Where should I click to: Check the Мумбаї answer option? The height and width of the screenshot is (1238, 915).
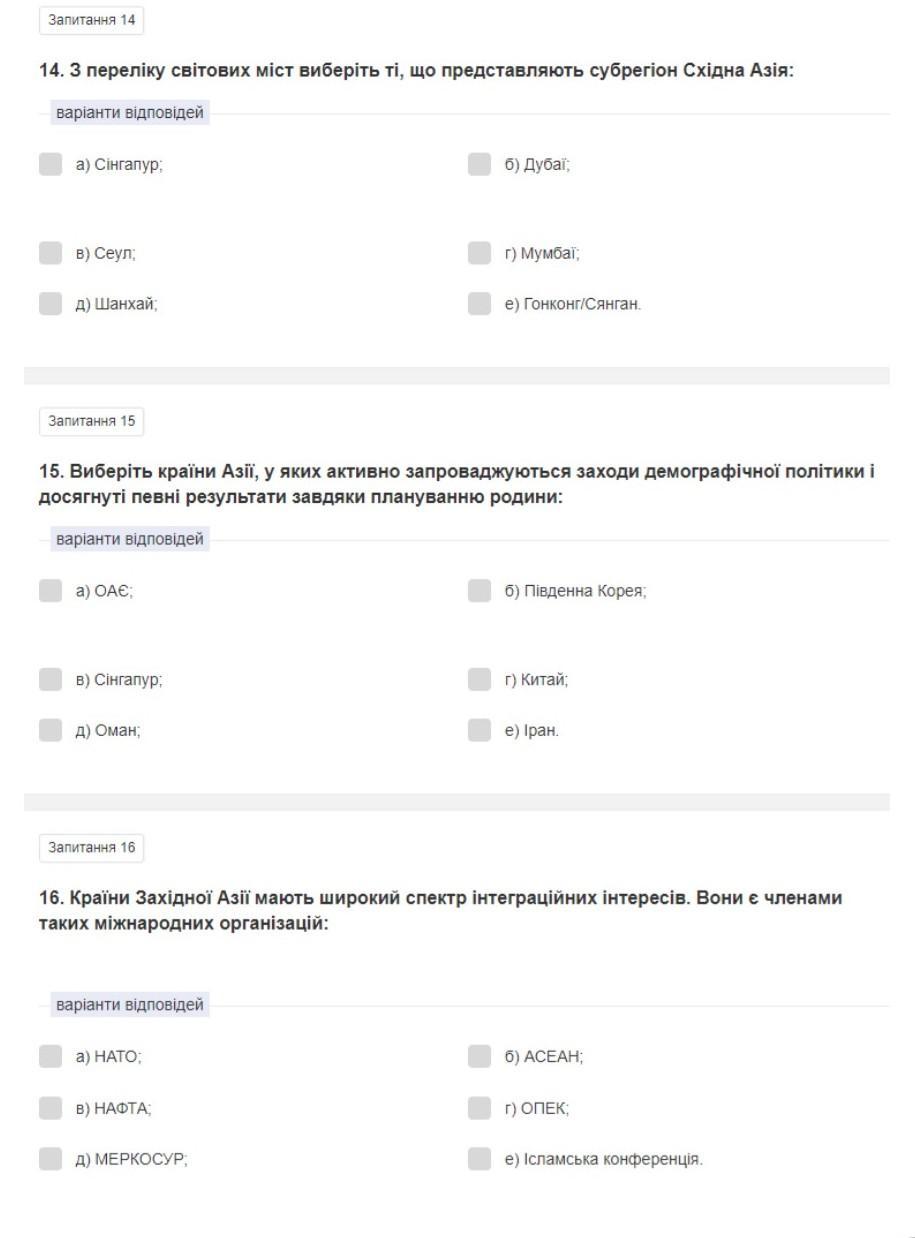pyautogui.click(x=479, y=254)
